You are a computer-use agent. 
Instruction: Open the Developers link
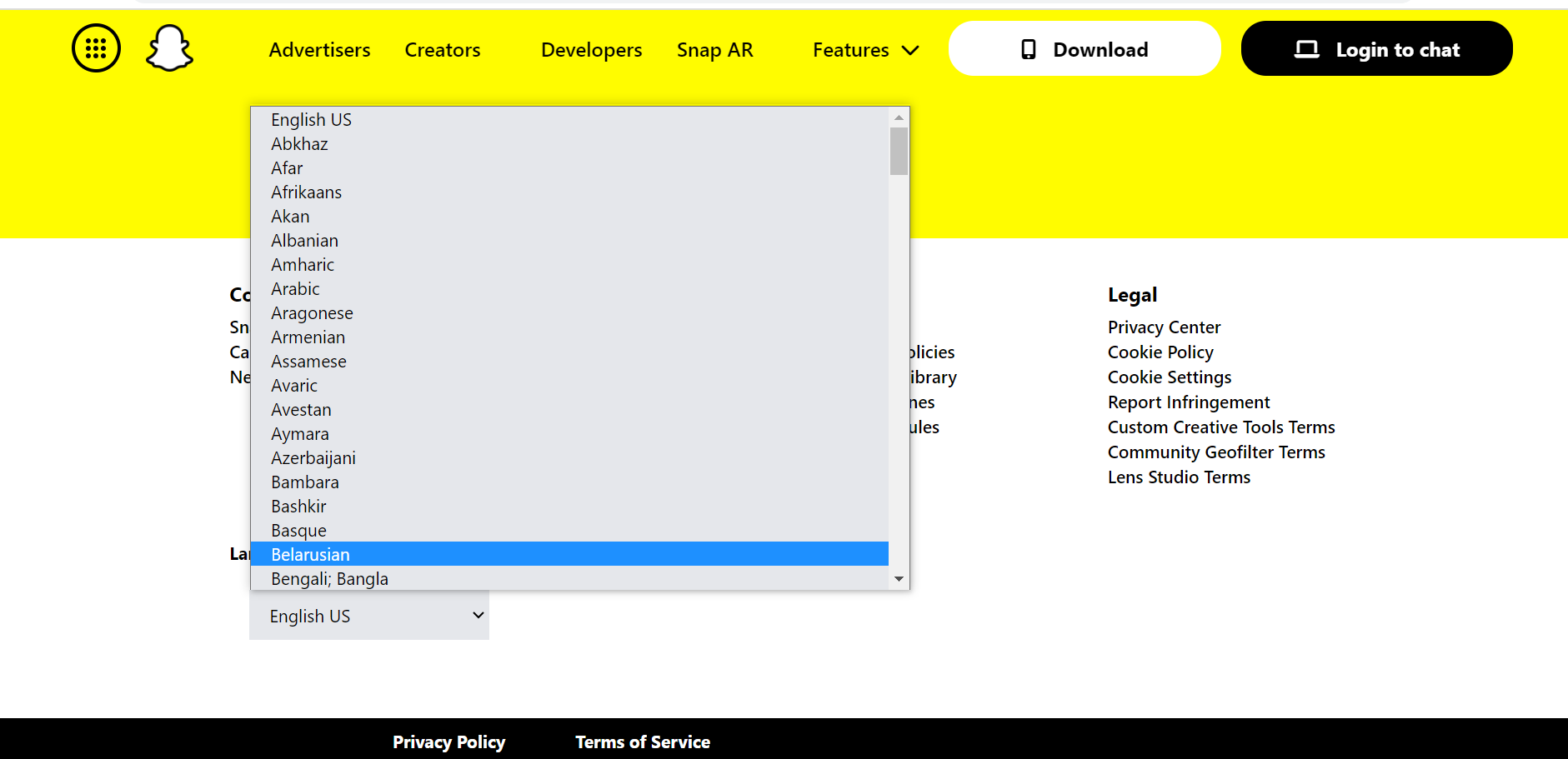pos(592,50)
